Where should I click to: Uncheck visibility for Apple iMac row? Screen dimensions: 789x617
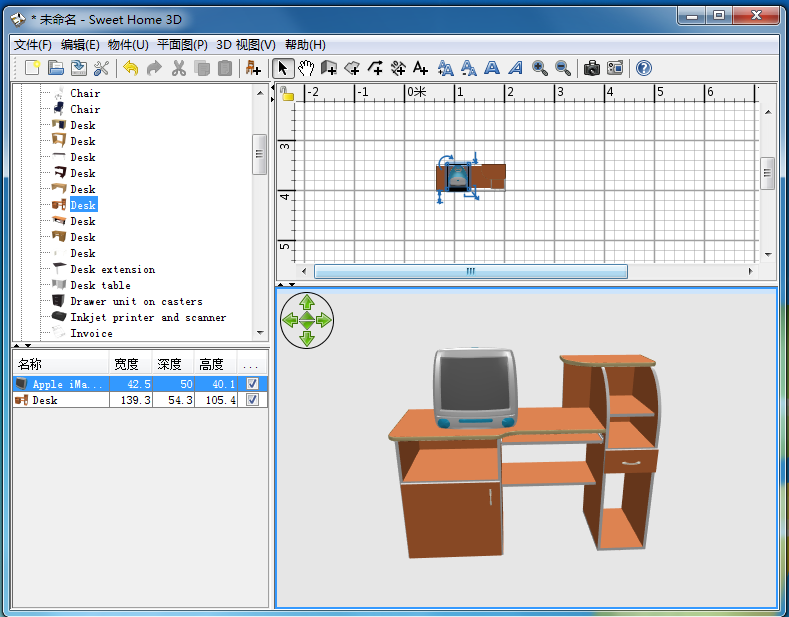252,384
